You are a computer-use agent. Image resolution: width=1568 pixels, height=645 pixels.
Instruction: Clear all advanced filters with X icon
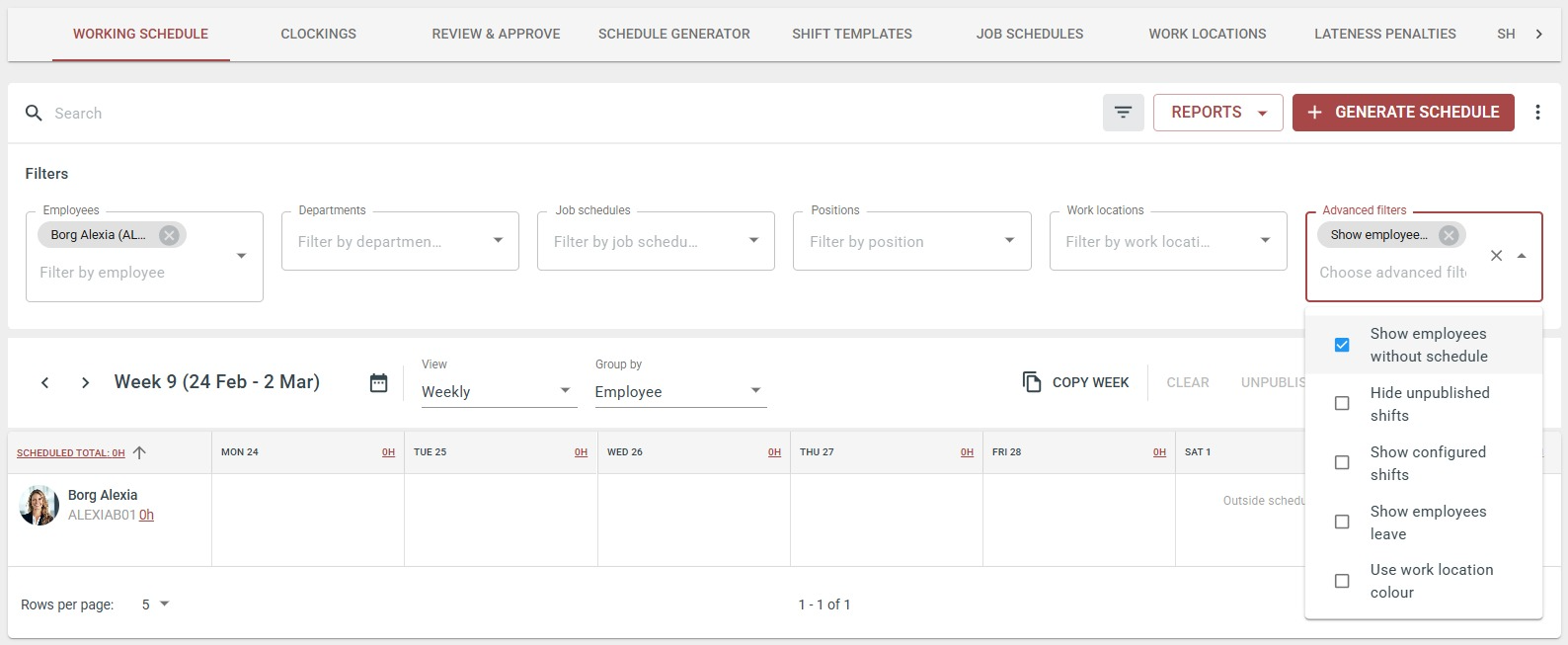point(1496,256)
